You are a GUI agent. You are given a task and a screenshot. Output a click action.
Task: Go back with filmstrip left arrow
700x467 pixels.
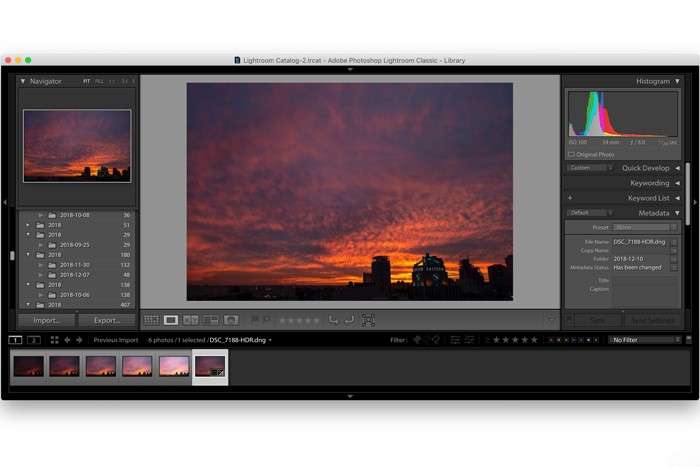pos(67,340)
